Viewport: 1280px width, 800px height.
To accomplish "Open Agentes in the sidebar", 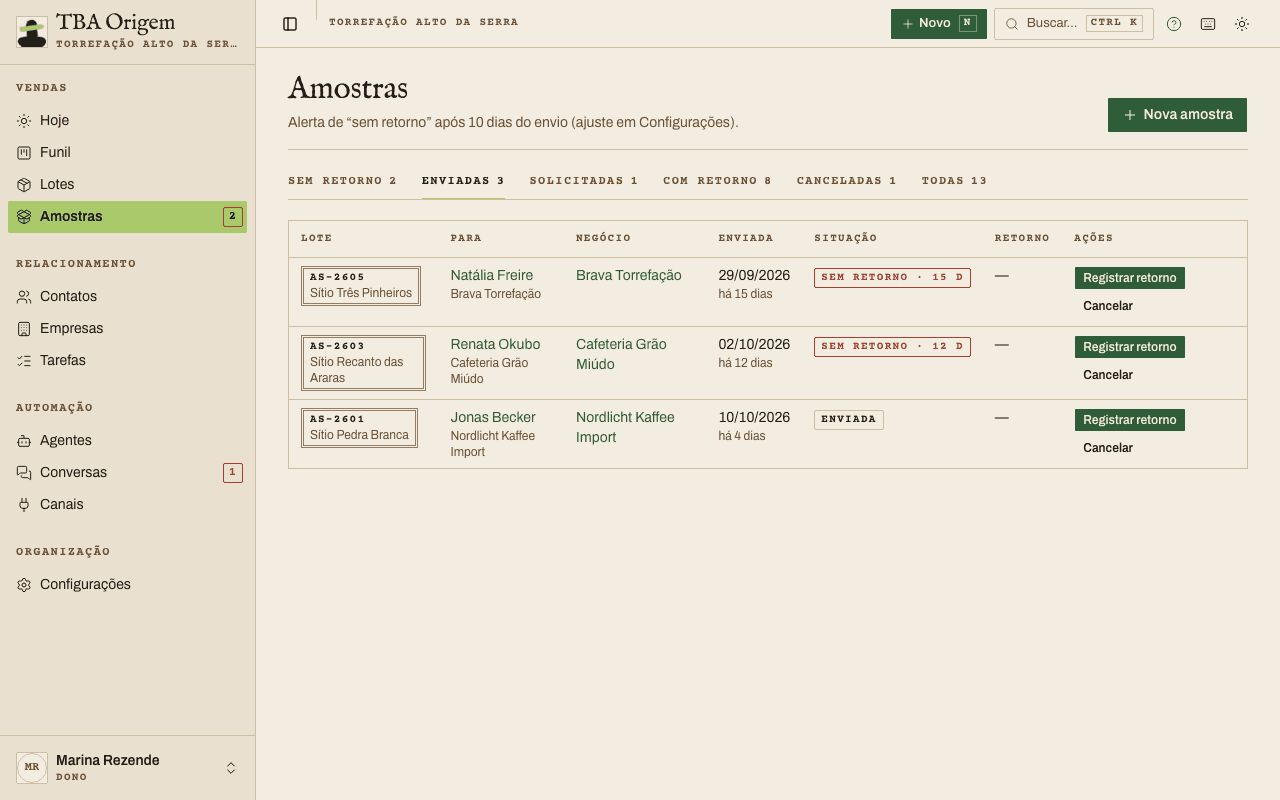I will [x=127, y=440].
